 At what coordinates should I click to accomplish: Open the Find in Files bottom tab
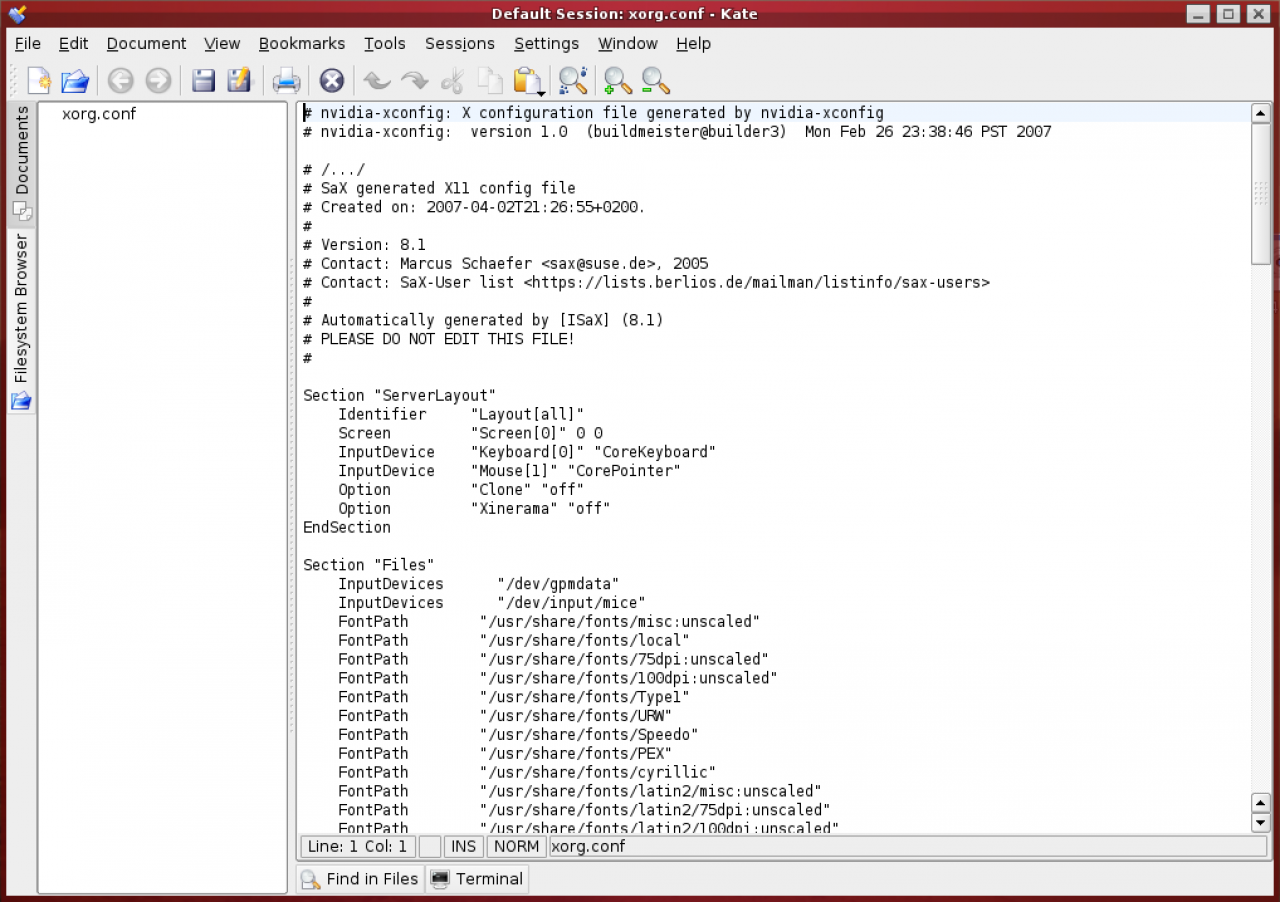click(360, 879)
